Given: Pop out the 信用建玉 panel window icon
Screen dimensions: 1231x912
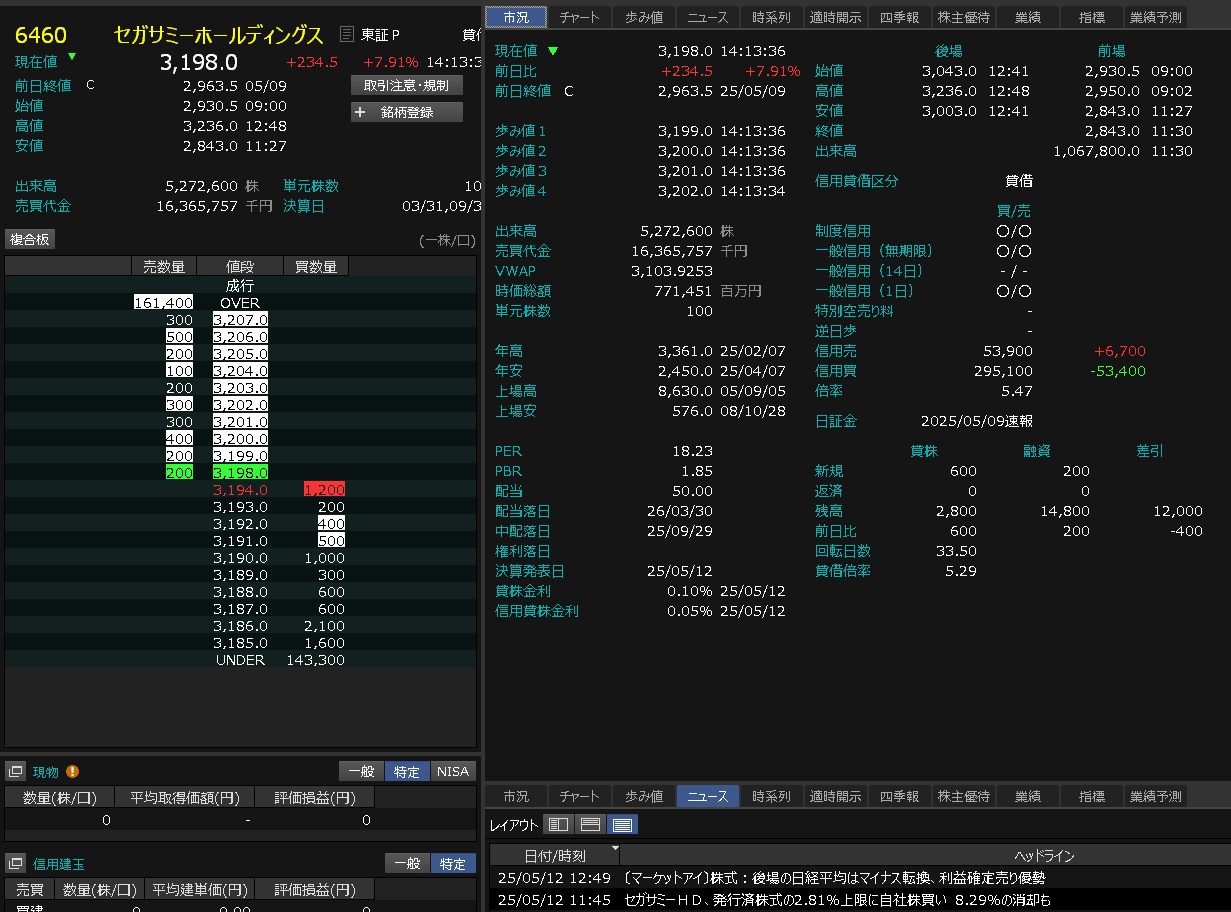Looking at the screenshot, I should [x=15, y=863].
